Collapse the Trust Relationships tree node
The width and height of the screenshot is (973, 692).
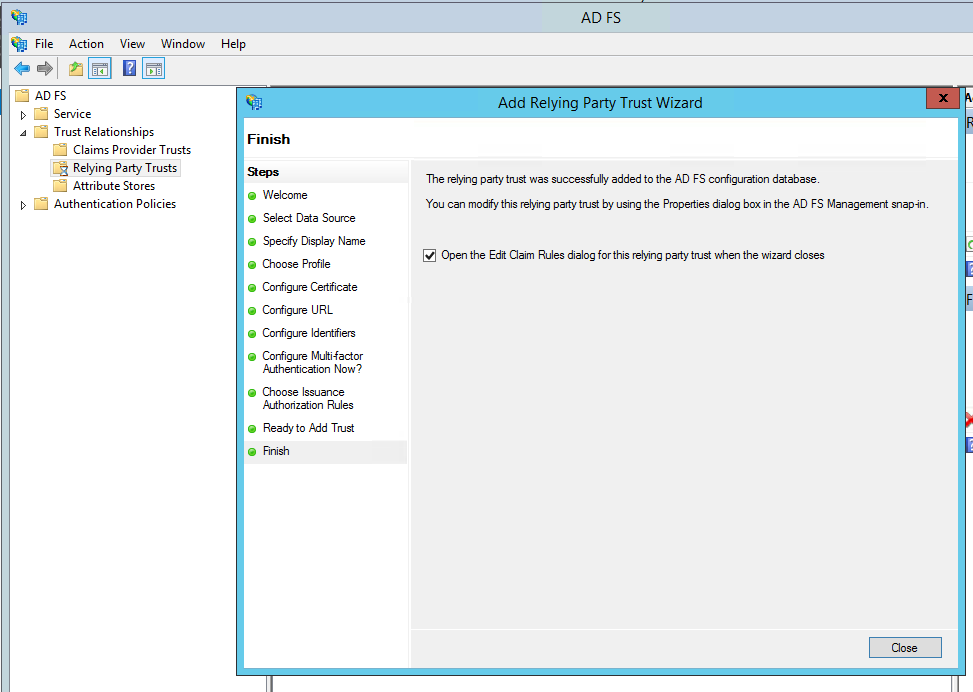23,133
